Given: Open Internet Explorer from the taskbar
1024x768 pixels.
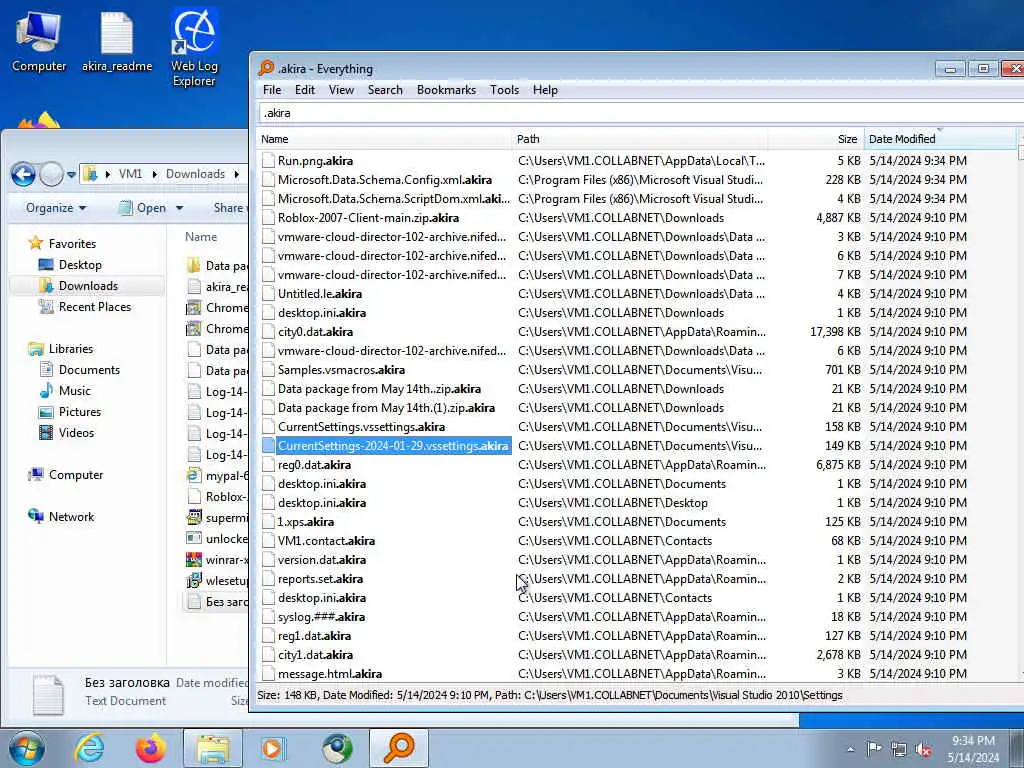Looking at the screenshot, I should point(89,748).
